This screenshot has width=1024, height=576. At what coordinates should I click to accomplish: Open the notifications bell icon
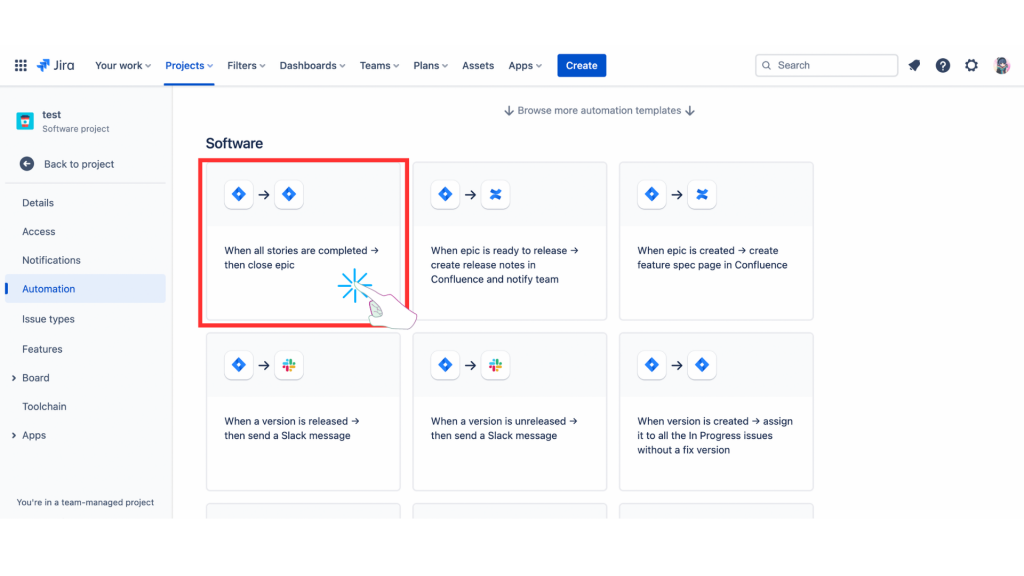coord(914,65)
